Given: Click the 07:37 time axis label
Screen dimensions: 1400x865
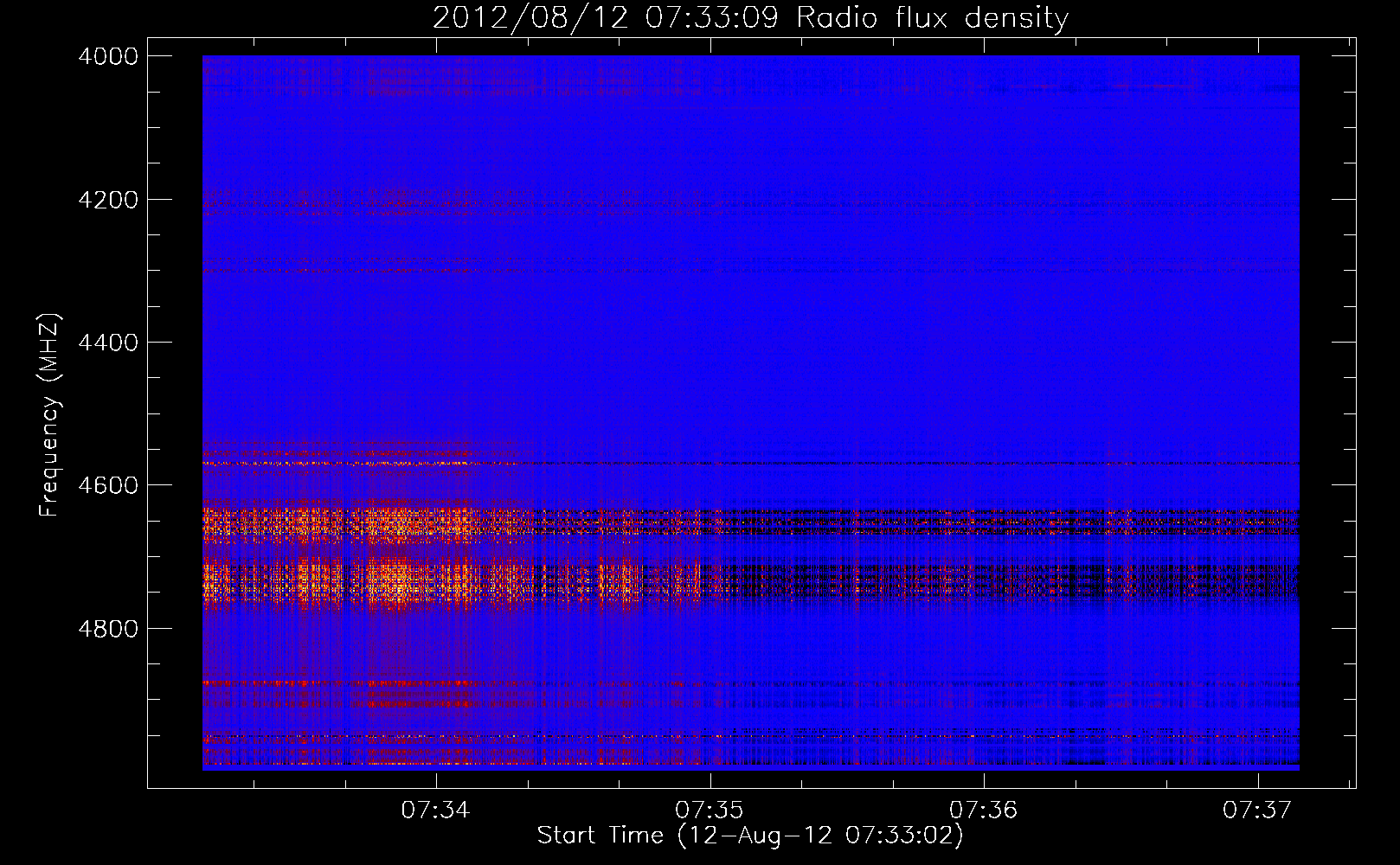Looking at the screenshot, I should (x=1257, y=810).
